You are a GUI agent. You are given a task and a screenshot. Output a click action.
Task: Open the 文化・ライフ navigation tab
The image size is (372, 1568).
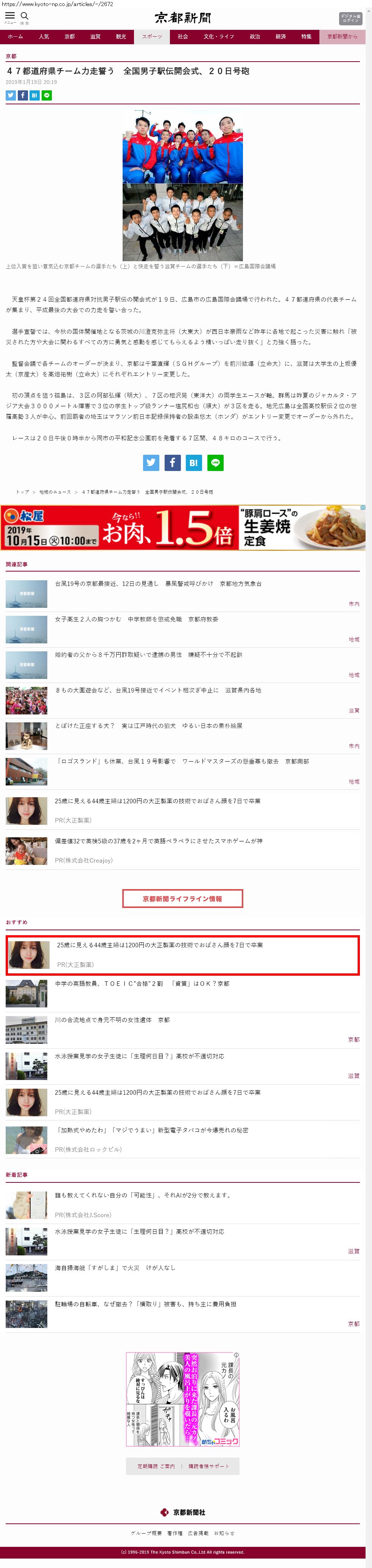tap(219, 37)
